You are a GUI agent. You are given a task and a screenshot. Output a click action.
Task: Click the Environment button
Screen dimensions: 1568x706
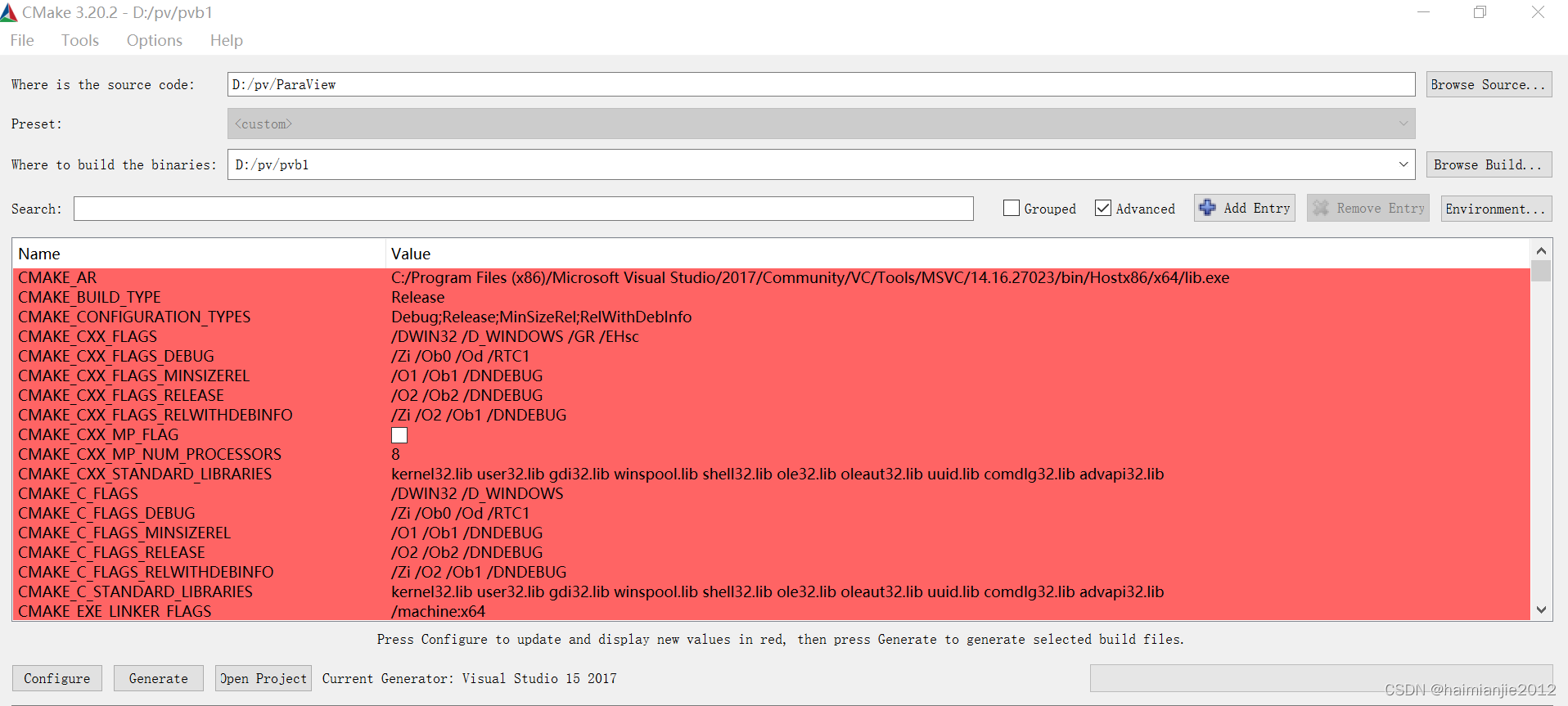coord(1496,209)
